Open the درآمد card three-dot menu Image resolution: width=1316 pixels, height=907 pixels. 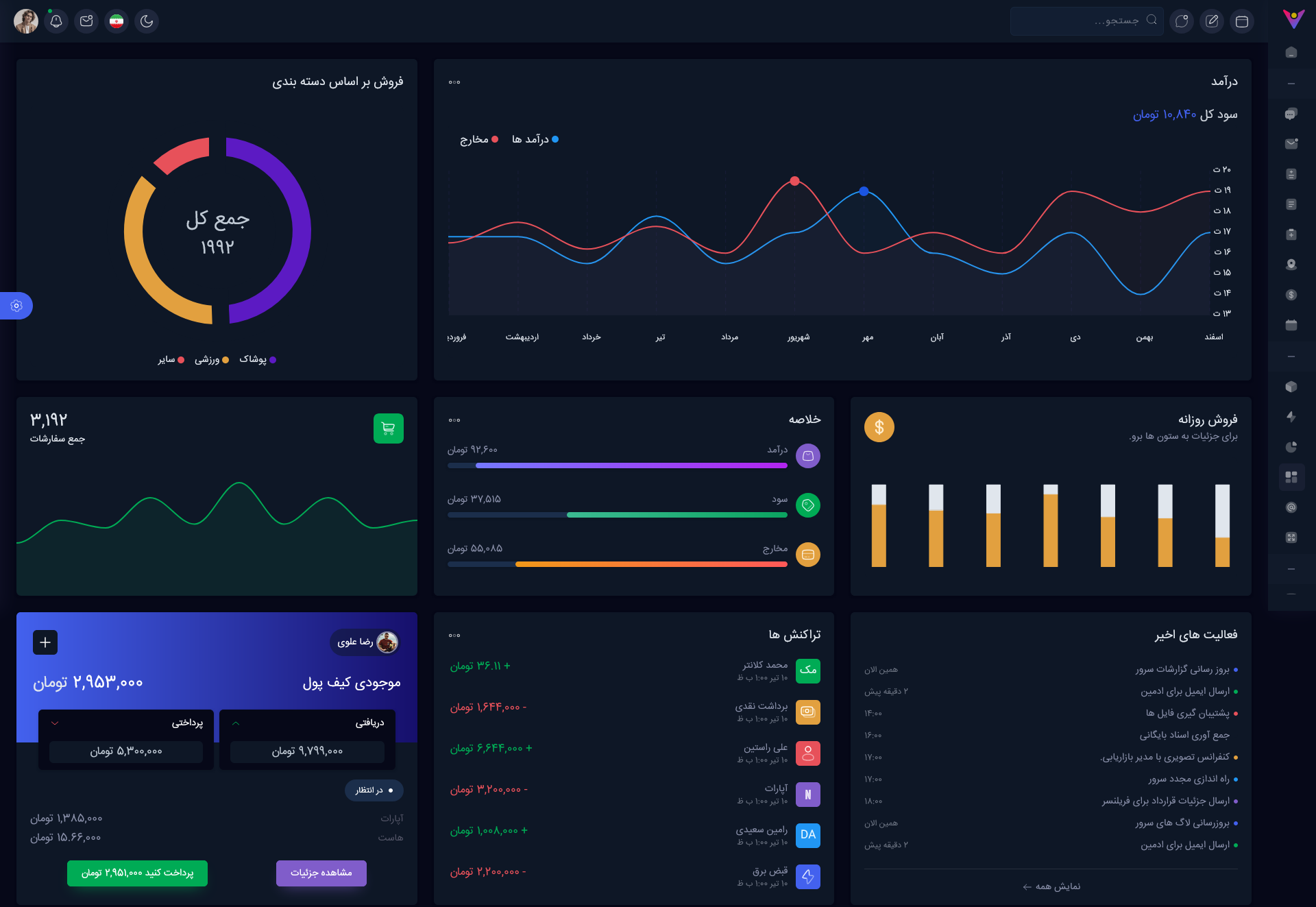tap(454, 82)
